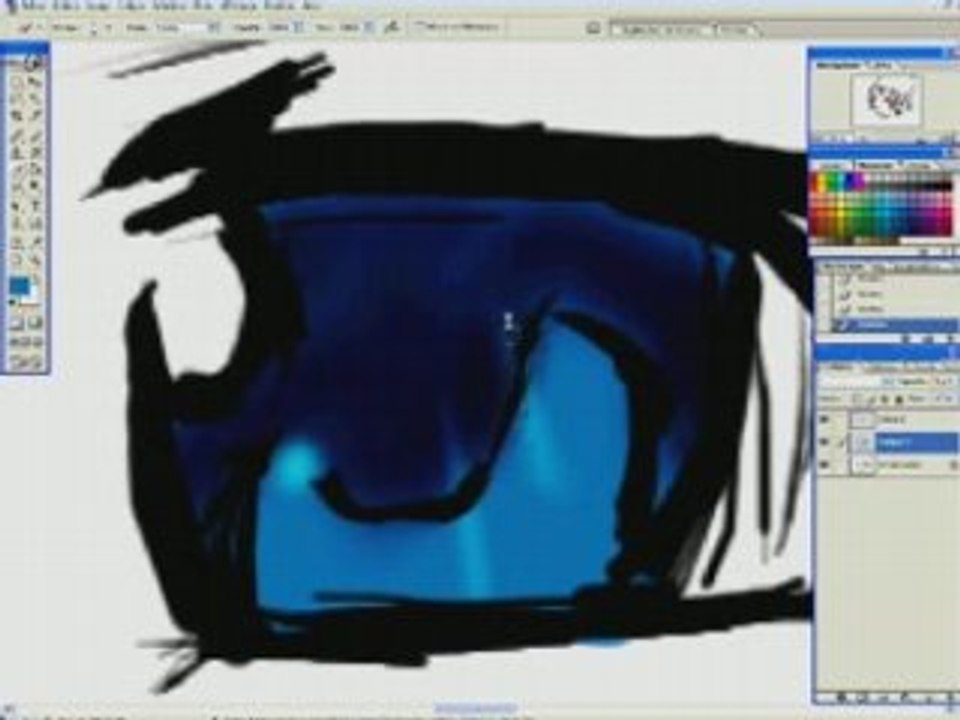Screen dimensions: 960x720
Task: Pick the red swatch in Swatches panel
Action: coord(816,182)
